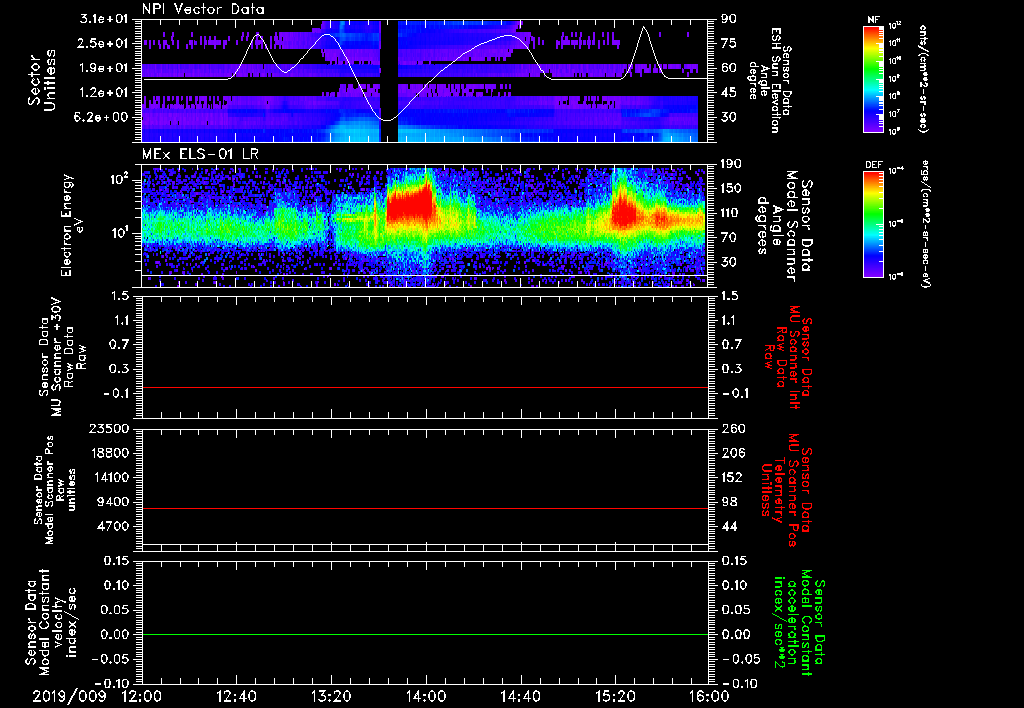1024x708 pixels.
Task: Click the 14:40 time axis label
Action: tap(520, 696)
